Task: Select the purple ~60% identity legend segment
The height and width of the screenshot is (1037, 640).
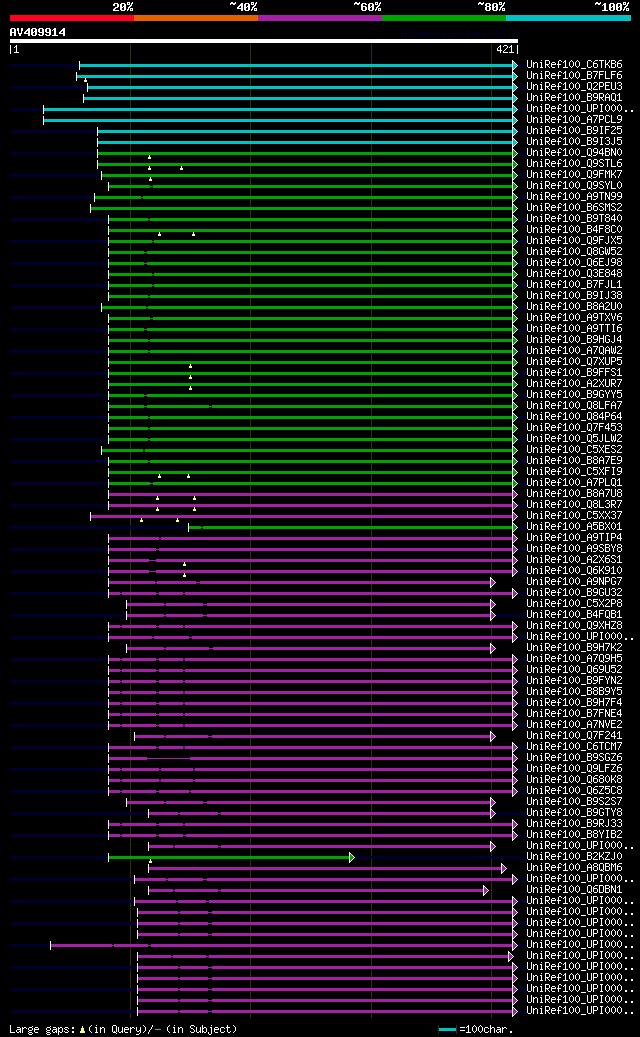Action: [x=320, y=18]
